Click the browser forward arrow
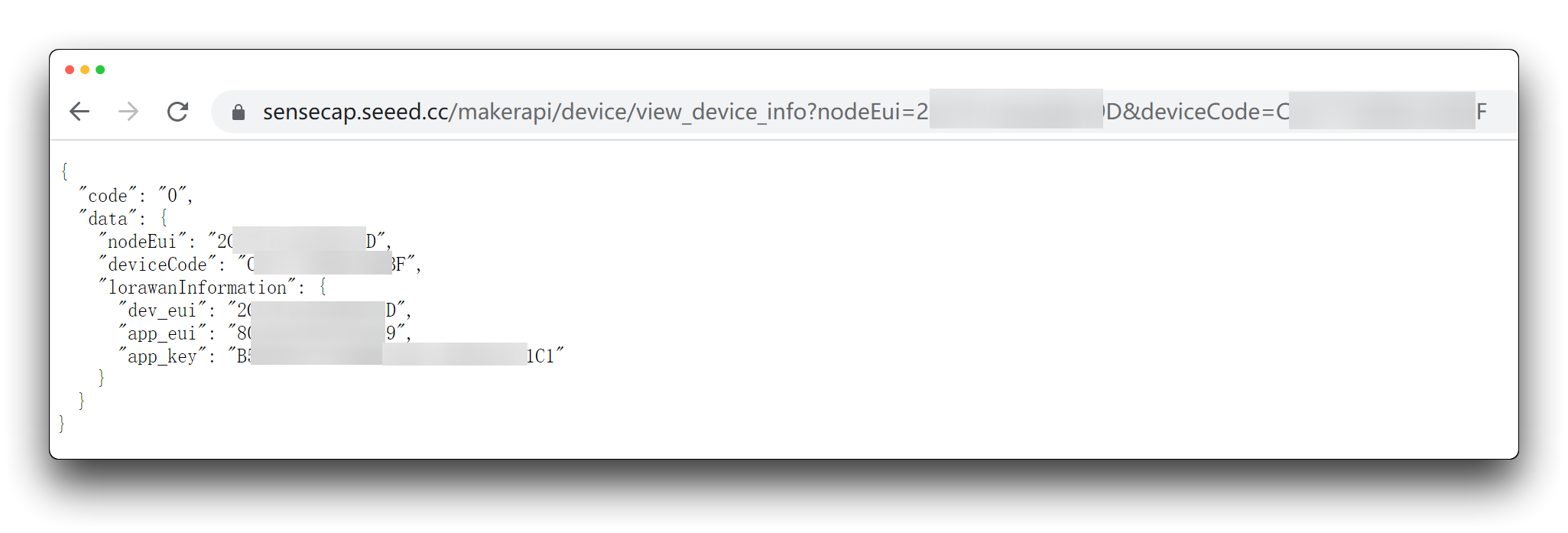The height and width of the screenshot is (533, 1568). pos(128,112)
